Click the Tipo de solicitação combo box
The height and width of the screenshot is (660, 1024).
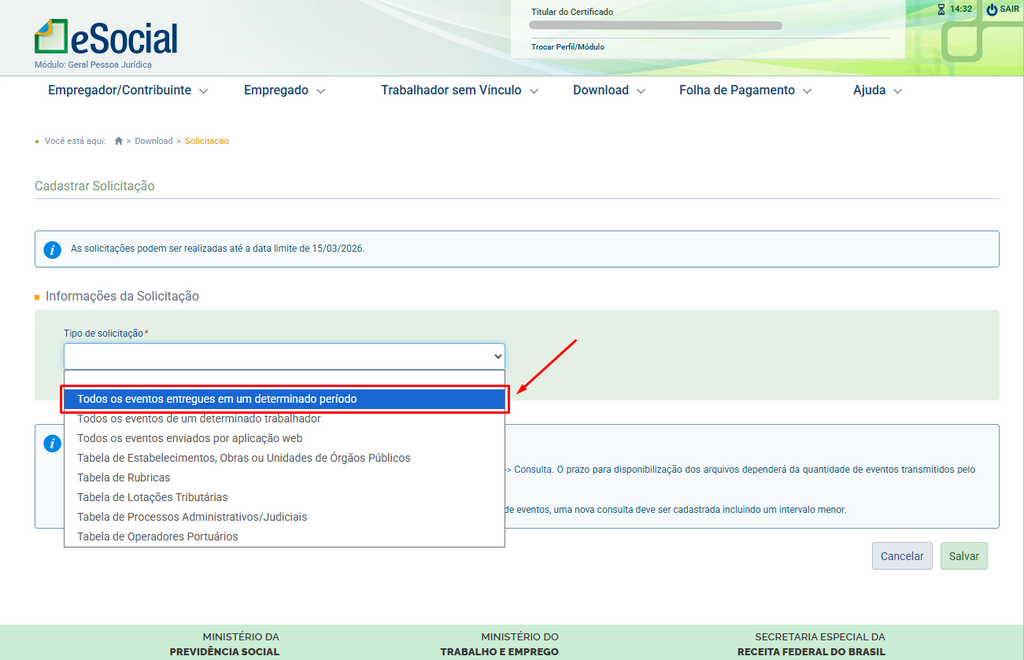pos(284,356)
